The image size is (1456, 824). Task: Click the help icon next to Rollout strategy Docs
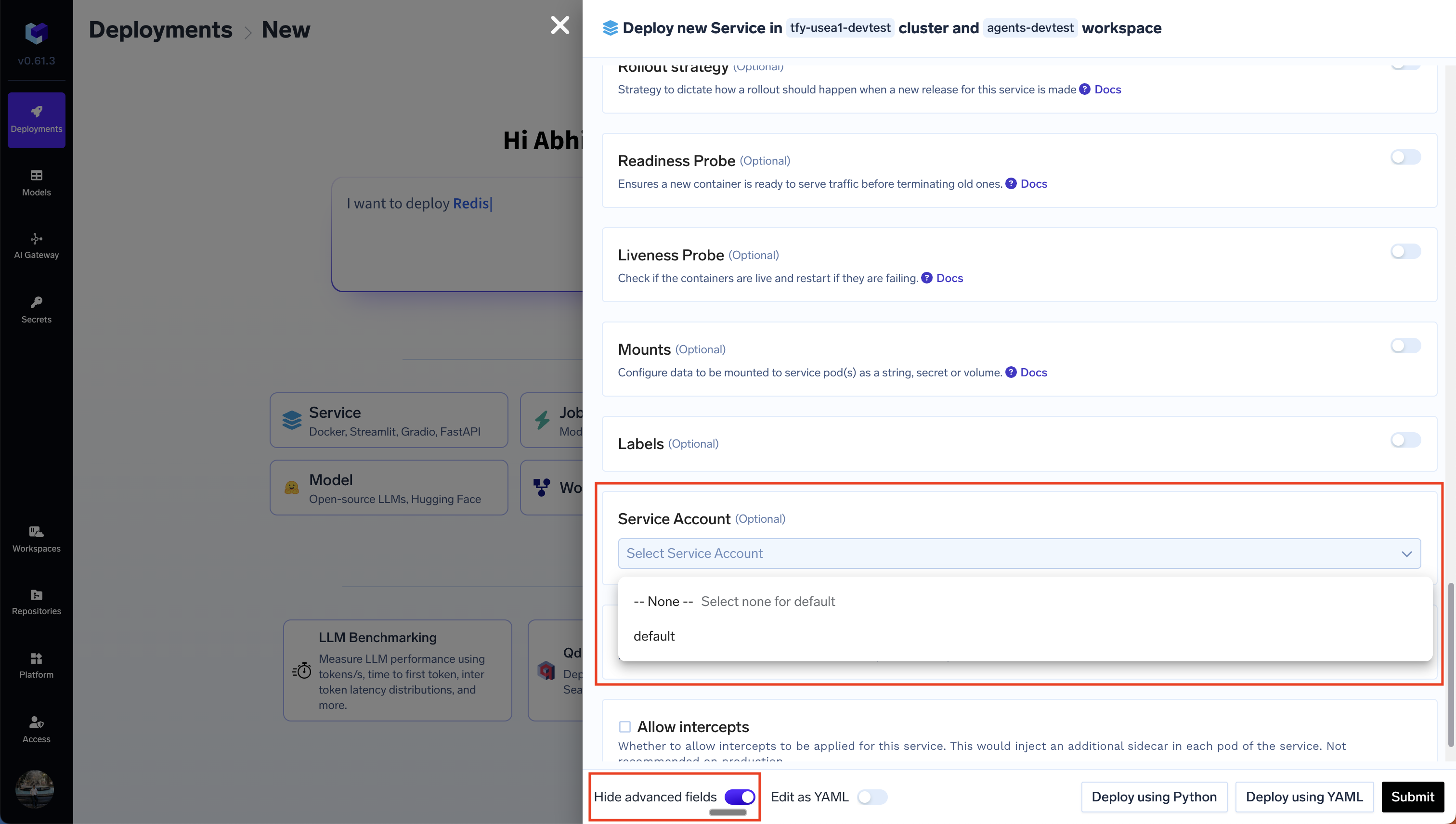(x=1085, y=90)
